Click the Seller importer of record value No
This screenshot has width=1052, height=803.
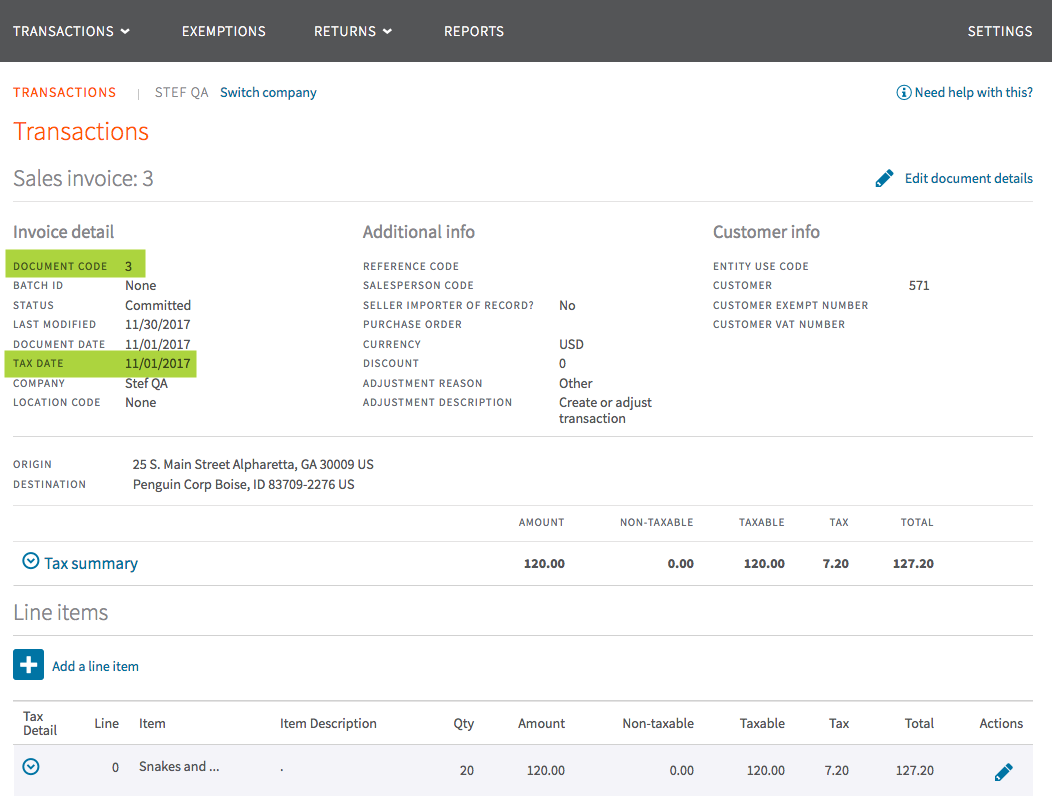tap(567, 305)
